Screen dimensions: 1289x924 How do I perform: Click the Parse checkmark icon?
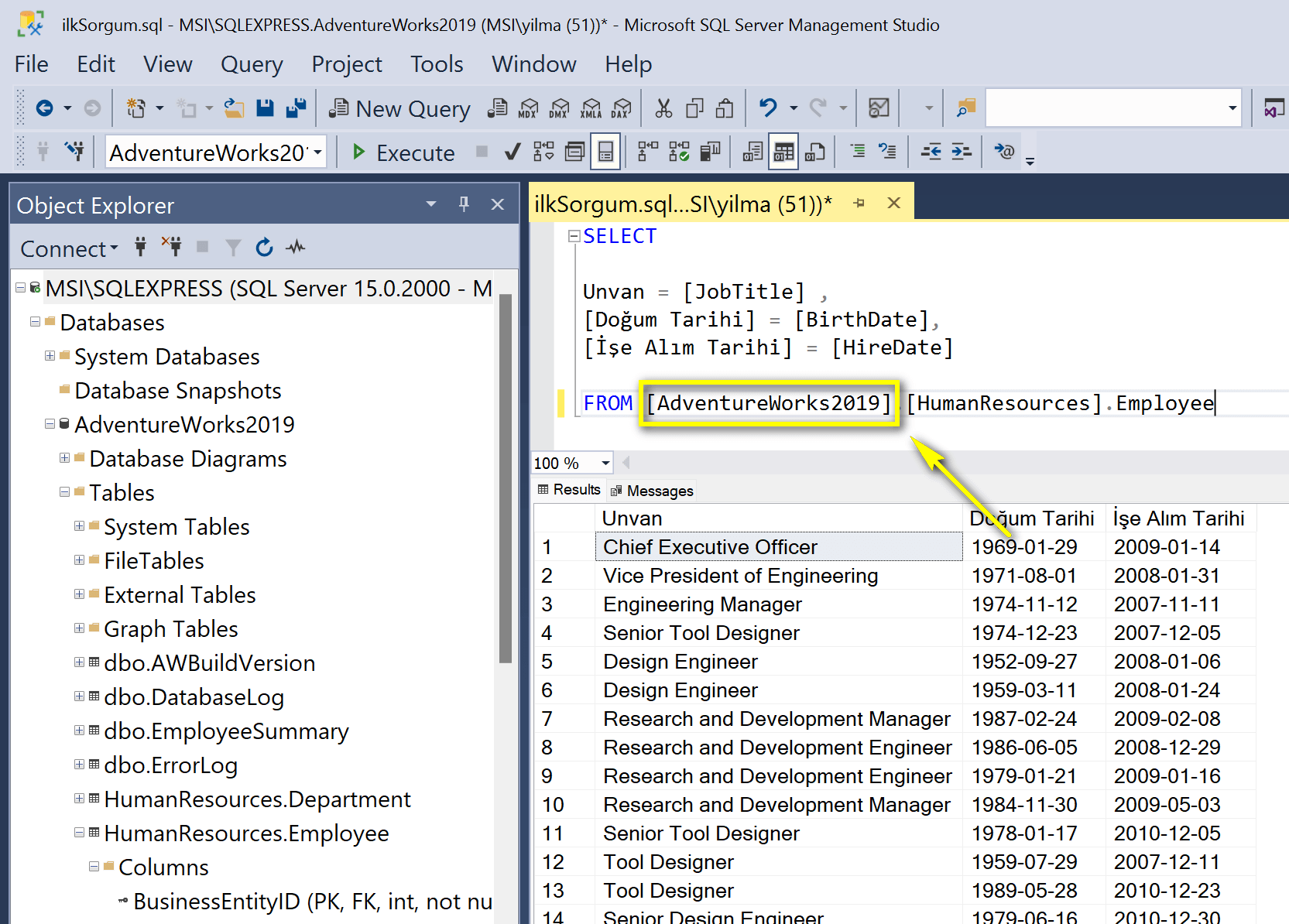click(512, 152)
